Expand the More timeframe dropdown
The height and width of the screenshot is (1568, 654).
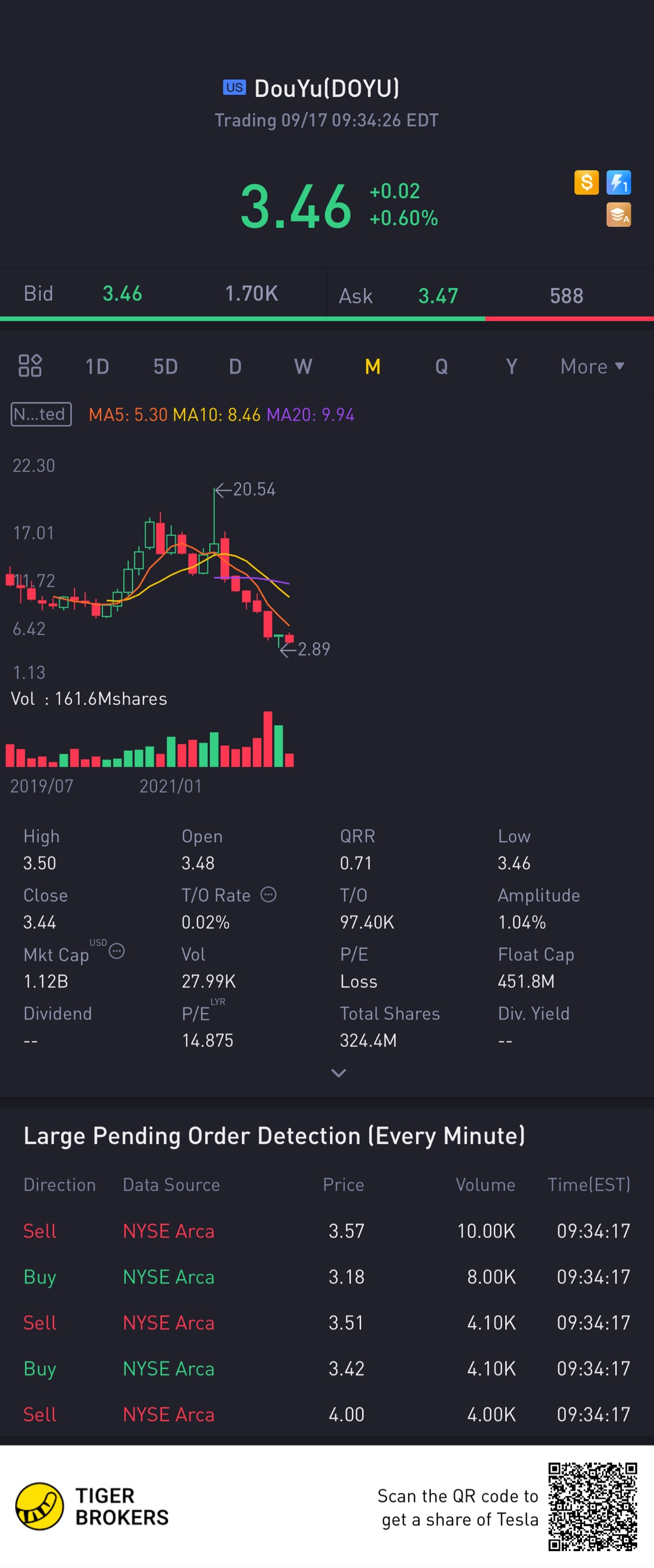point(592,366)
